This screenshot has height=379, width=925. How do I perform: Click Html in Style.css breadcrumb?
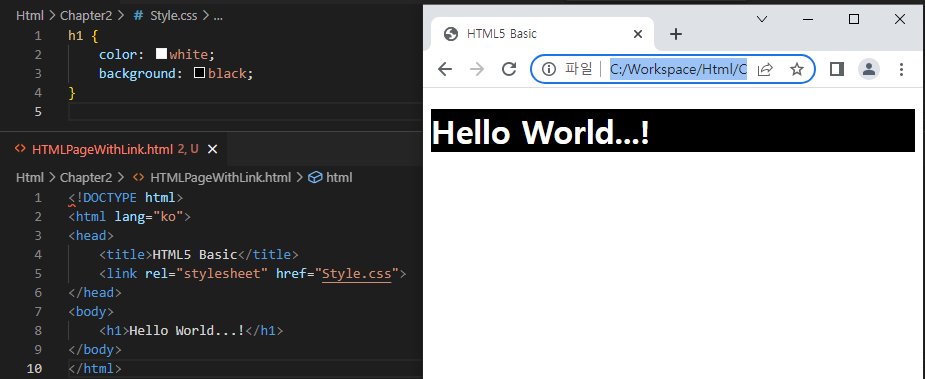pyautogui.click(x=30, y=16)
